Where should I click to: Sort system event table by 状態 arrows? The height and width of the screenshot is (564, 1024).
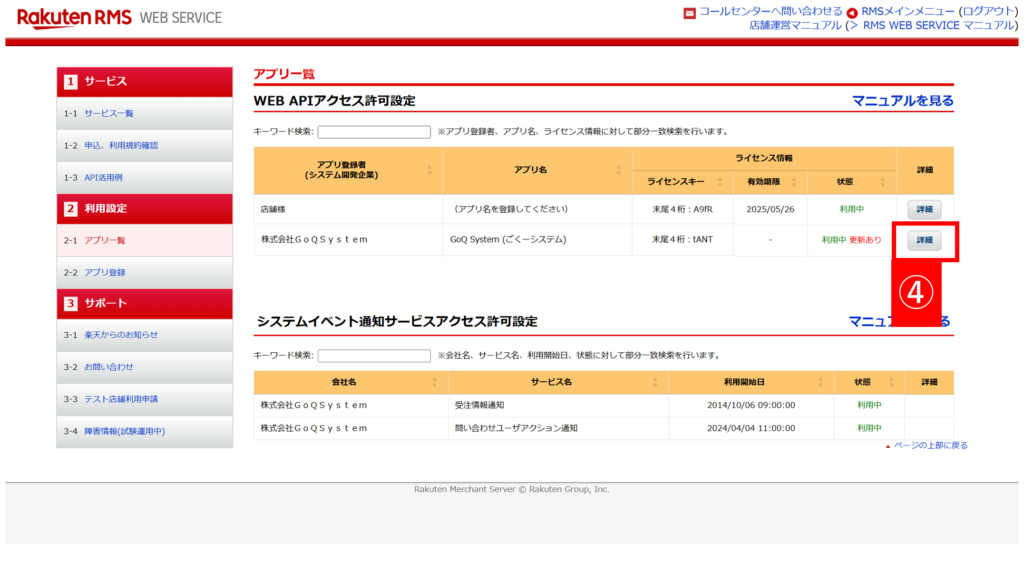(891, 383)
